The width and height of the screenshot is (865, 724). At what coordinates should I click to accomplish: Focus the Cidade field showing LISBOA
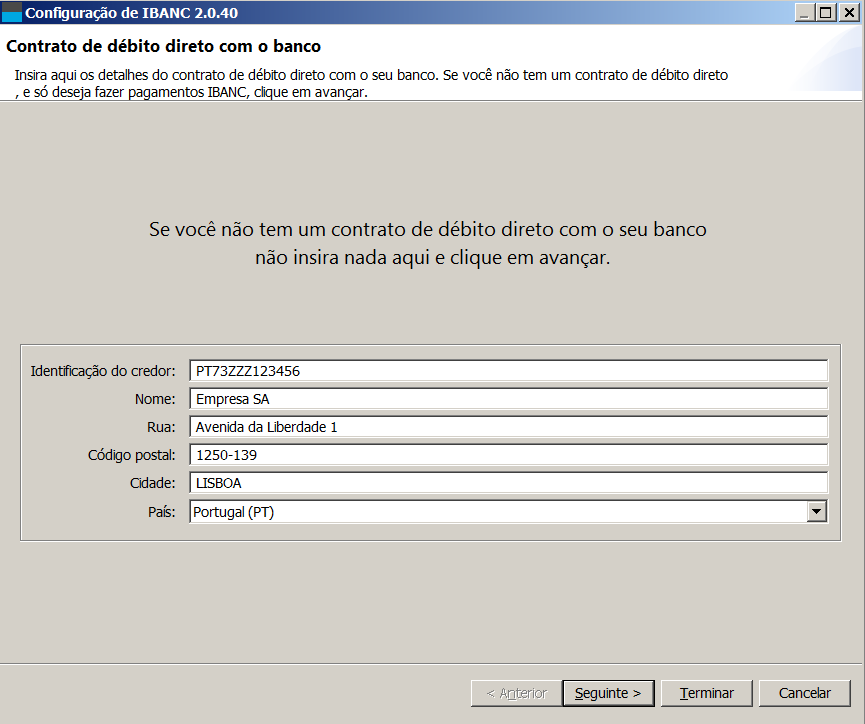pos(508,483)
